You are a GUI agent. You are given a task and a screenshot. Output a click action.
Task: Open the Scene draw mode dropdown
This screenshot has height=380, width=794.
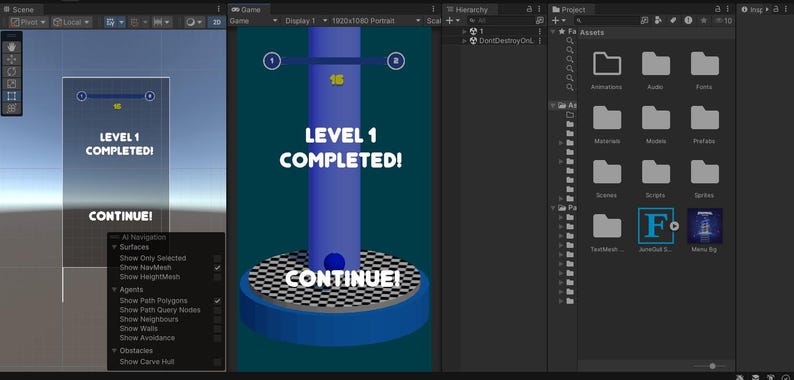coord(194,22)
